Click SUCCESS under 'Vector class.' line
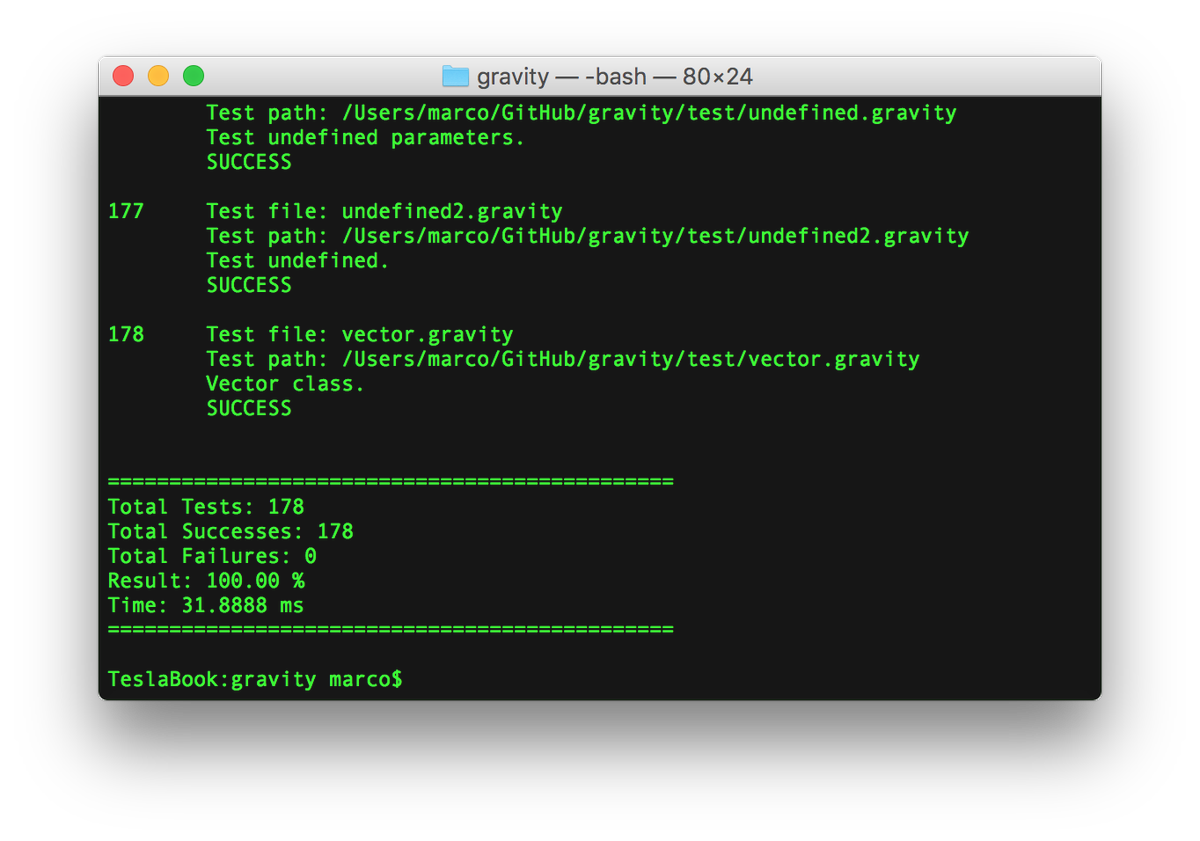 [249, 408]
